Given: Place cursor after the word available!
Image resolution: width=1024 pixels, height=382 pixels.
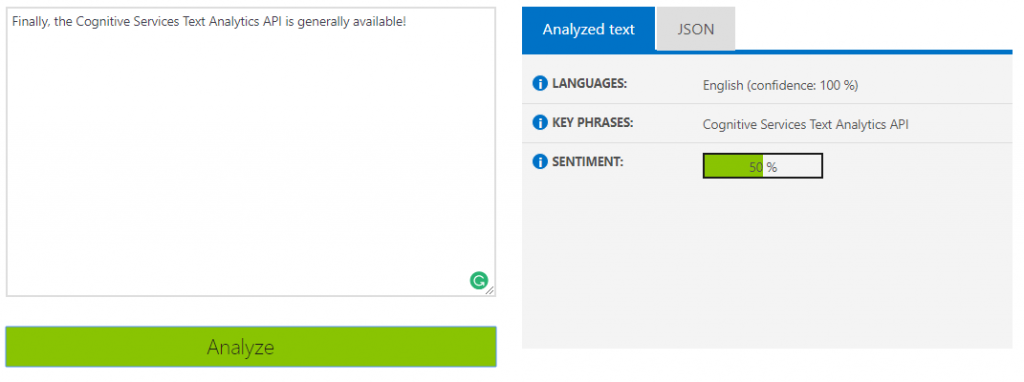Looking at the screenshot, I should point(406,22).
